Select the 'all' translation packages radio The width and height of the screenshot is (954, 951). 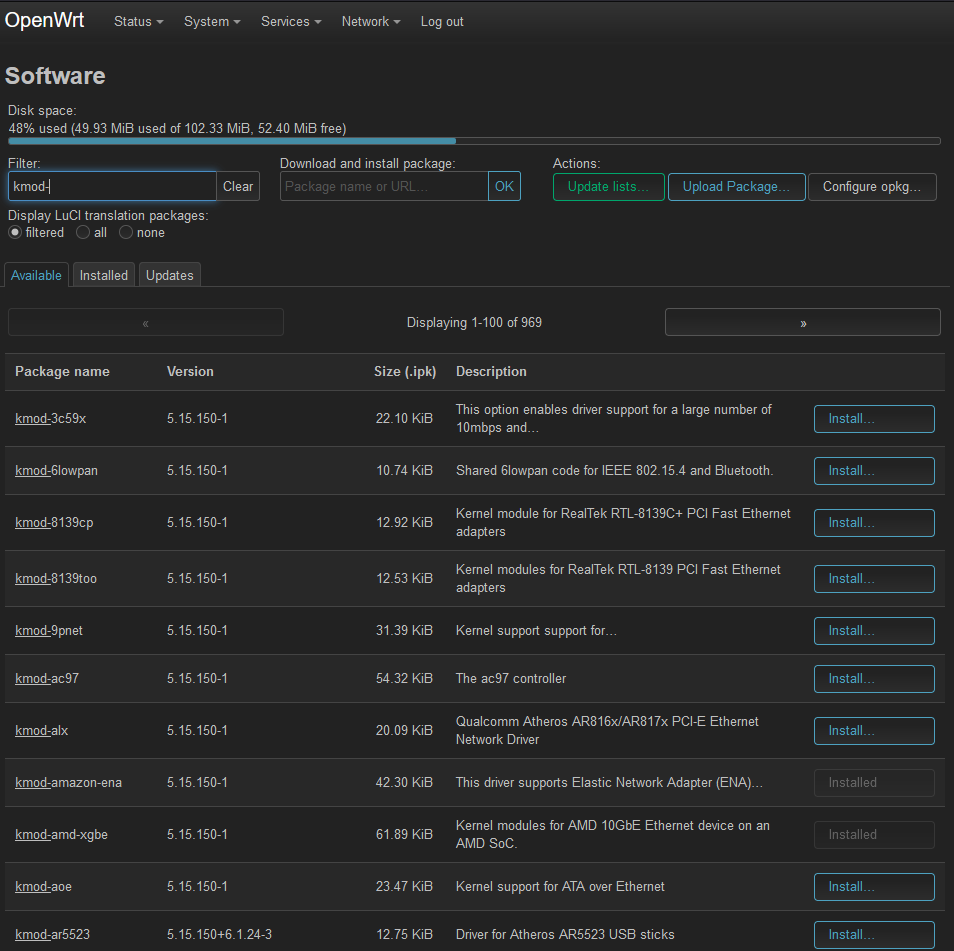tap(83, 233)
